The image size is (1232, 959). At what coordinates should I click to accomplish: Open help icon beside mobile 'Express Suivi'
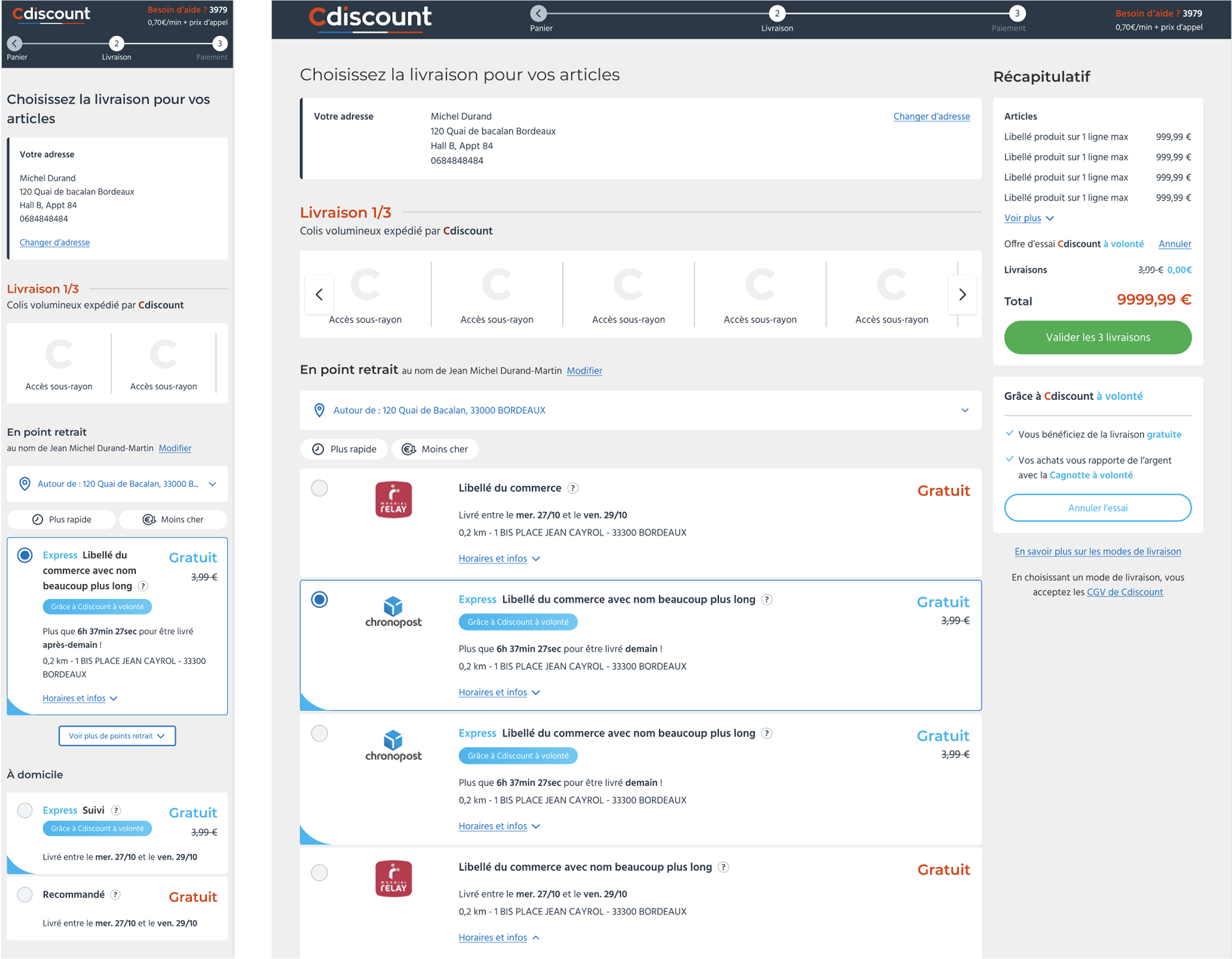pyautogui.click(x=116, y=811)
